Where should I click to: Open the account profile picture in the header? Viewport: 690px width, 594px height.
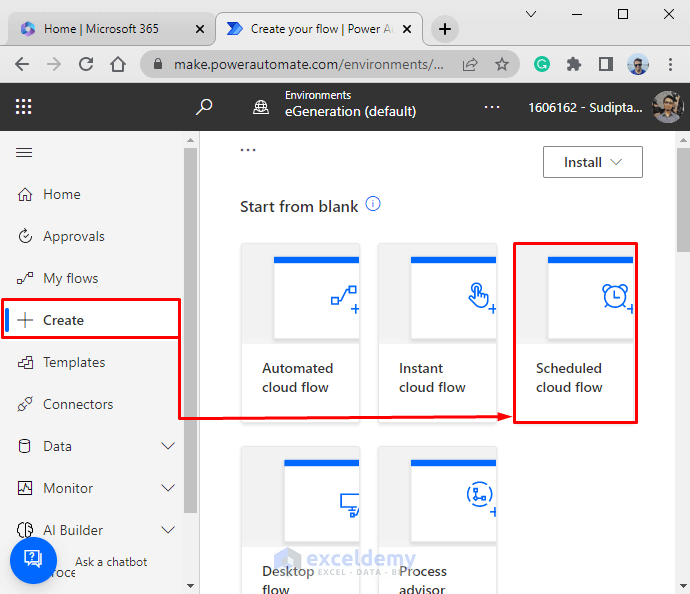668,107
